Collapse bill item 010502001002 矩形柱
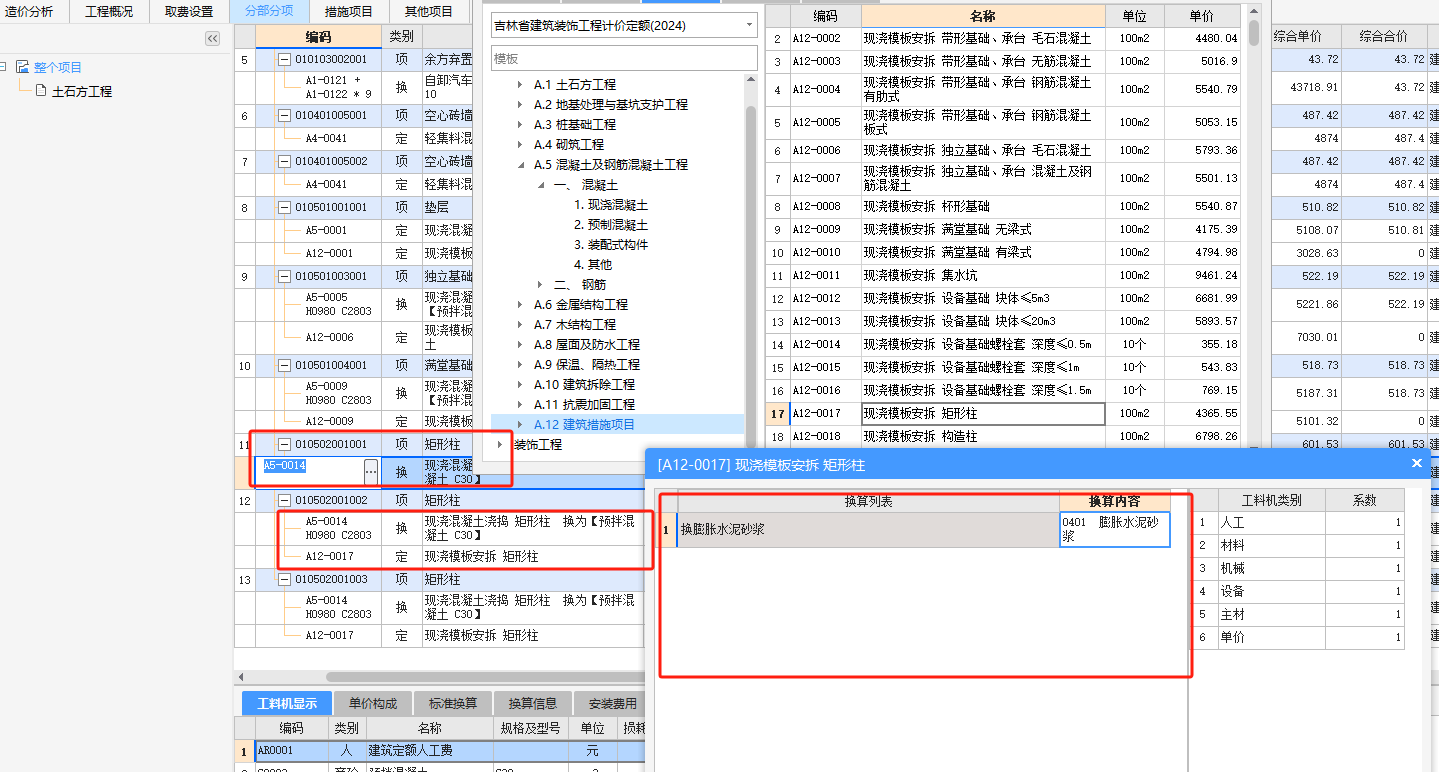Screen dimensions: 1439x772 [x=284, y=500]
